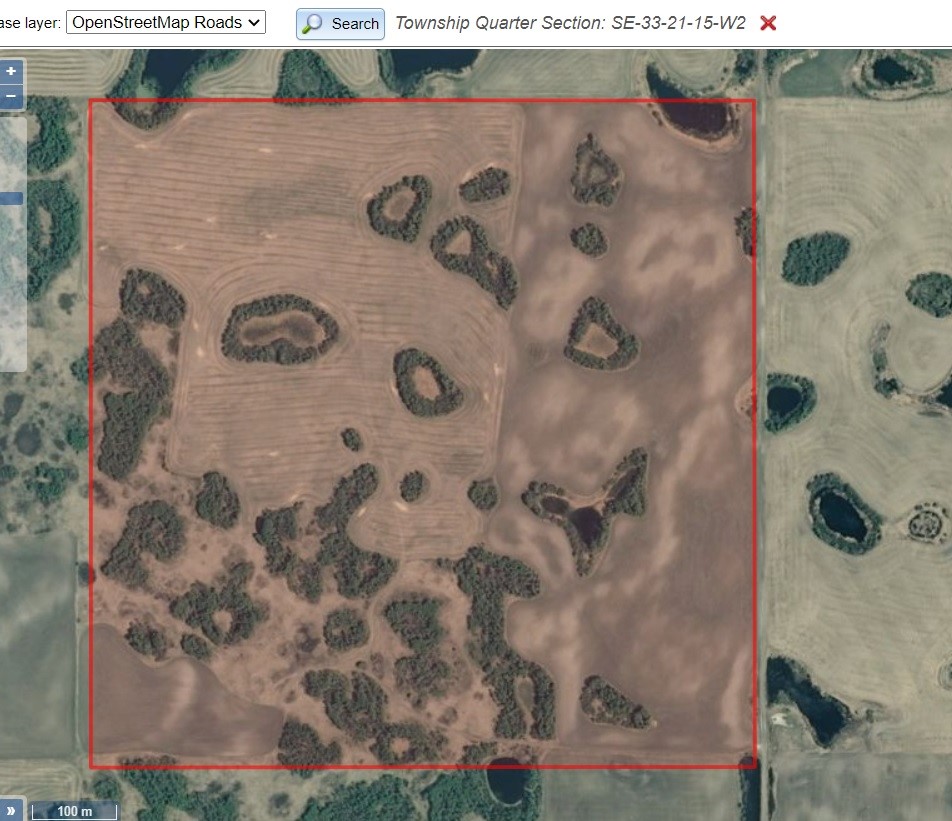
Task: Click the magnifying glass icon in Search
Action: coord(313,24)
